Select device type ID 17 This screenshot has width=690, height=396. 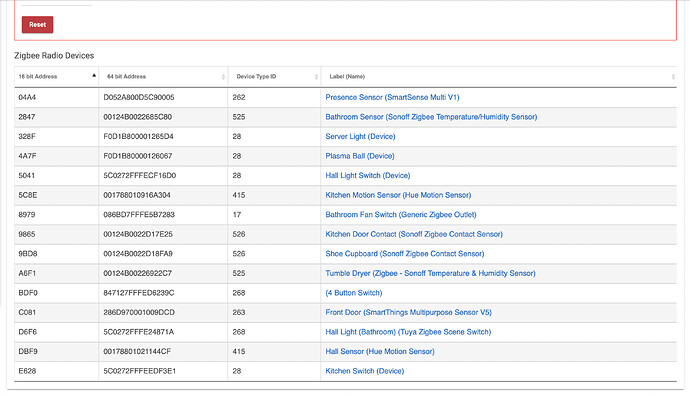pos(237,215)
